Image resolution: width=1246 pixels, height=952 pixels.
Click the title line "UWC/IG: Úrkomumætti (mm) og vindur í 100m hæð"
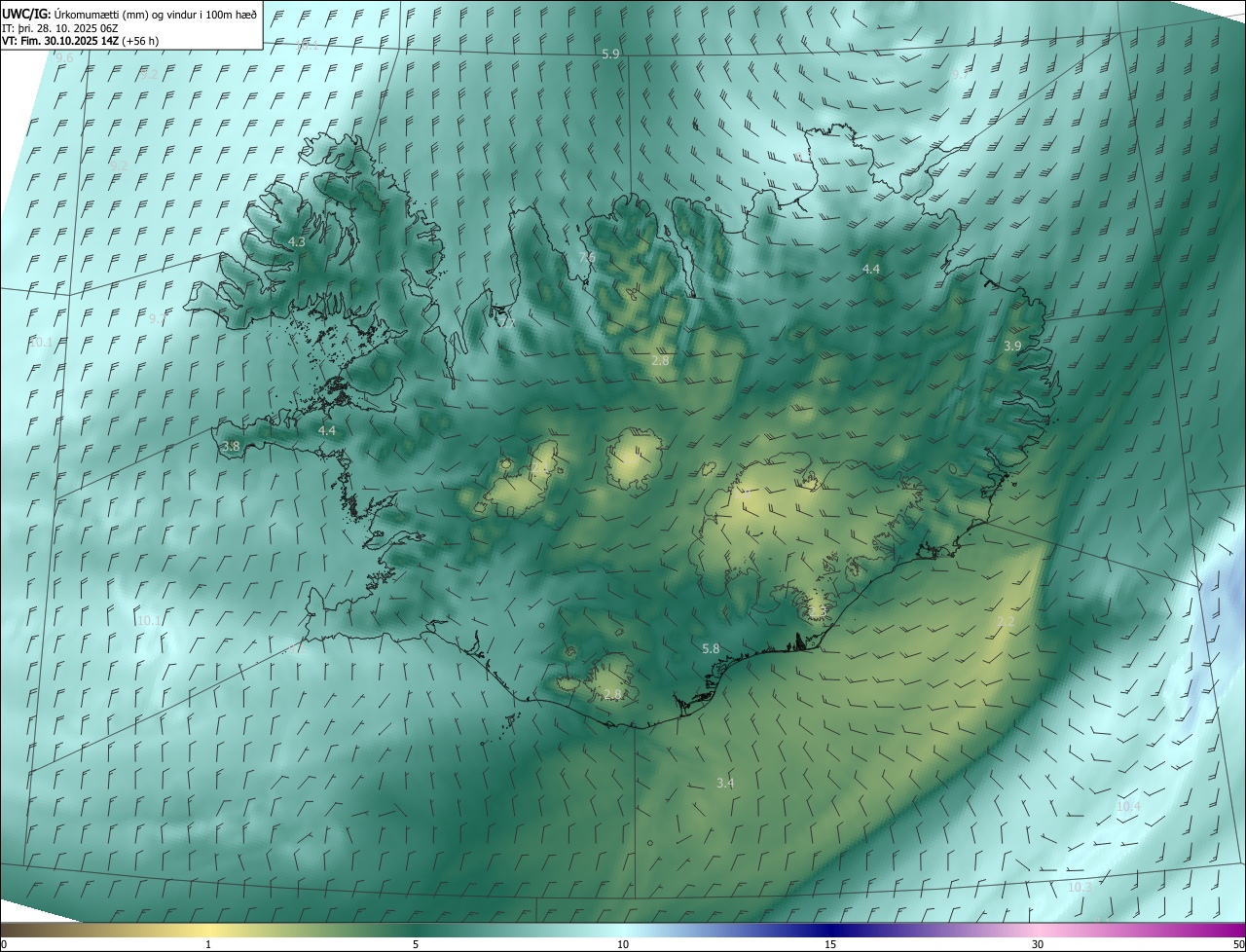click(129, 13)
